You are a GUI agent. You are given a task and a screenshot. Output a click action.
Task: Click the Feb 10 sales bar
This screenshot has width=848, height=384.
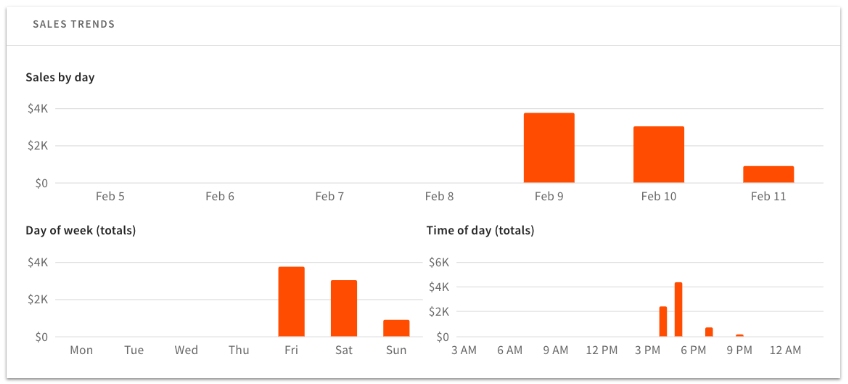(x=659, y=154)
